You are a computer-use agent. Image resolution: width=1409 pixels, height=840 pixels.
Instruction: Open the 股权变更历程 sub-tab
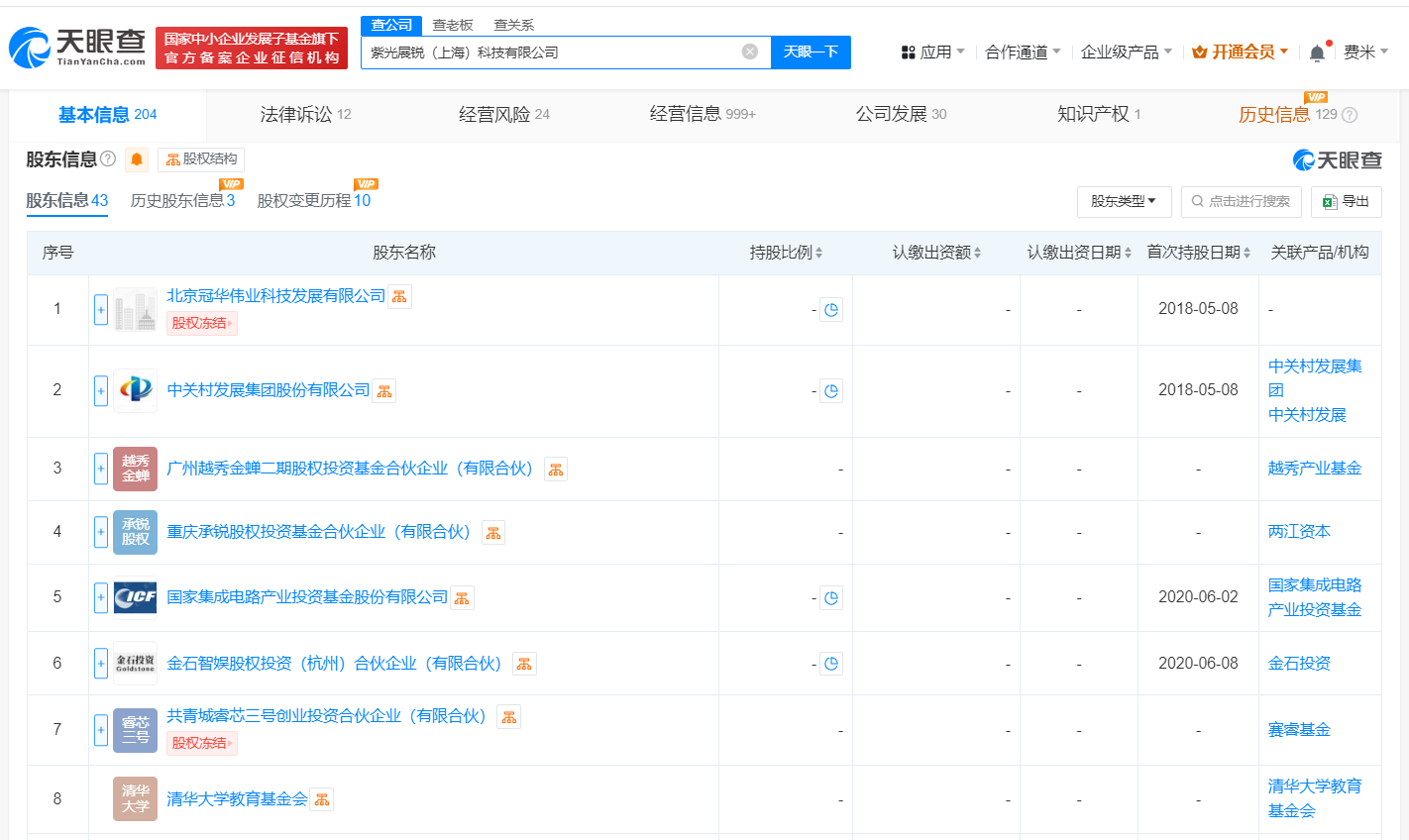314,201
